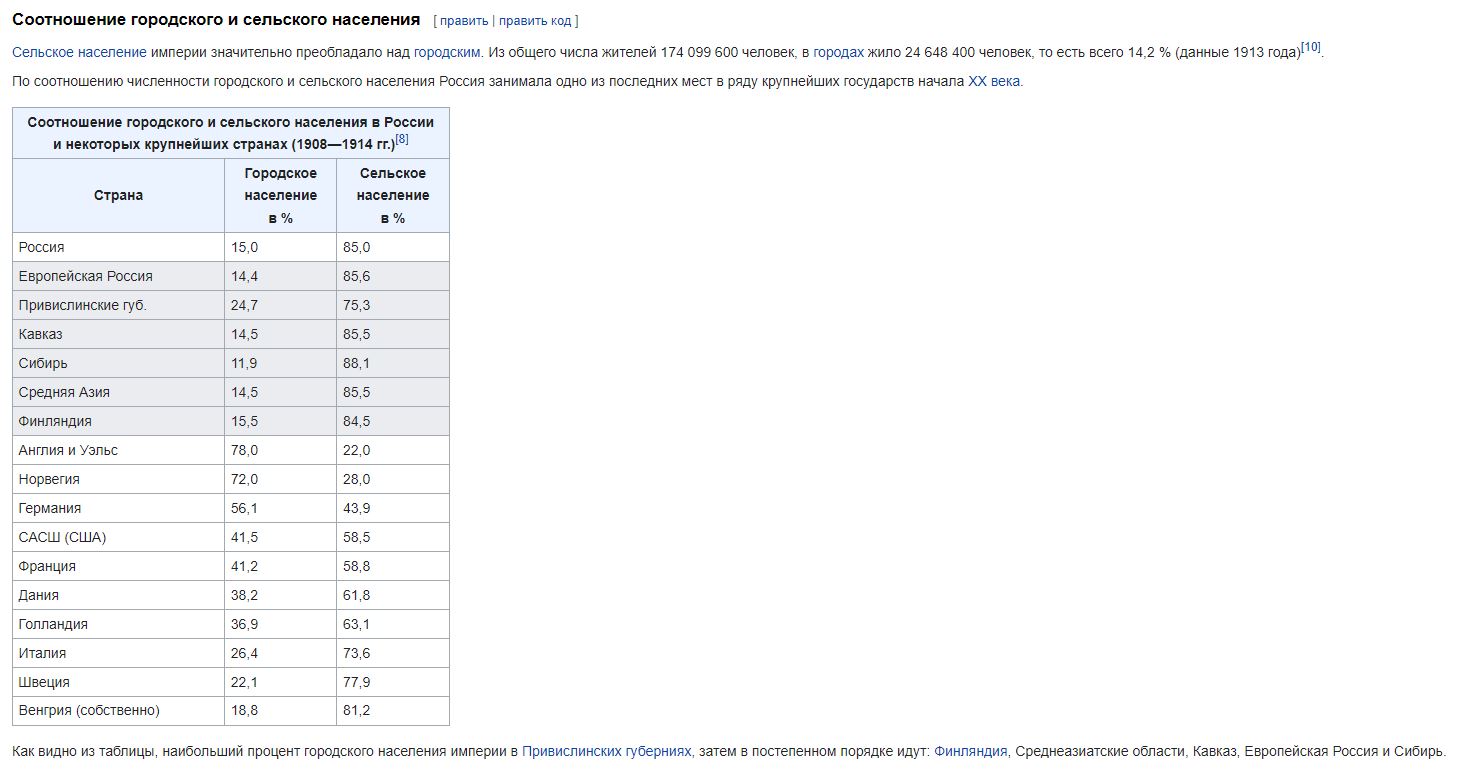Select the rural value 58,8 for Франция

356,566
